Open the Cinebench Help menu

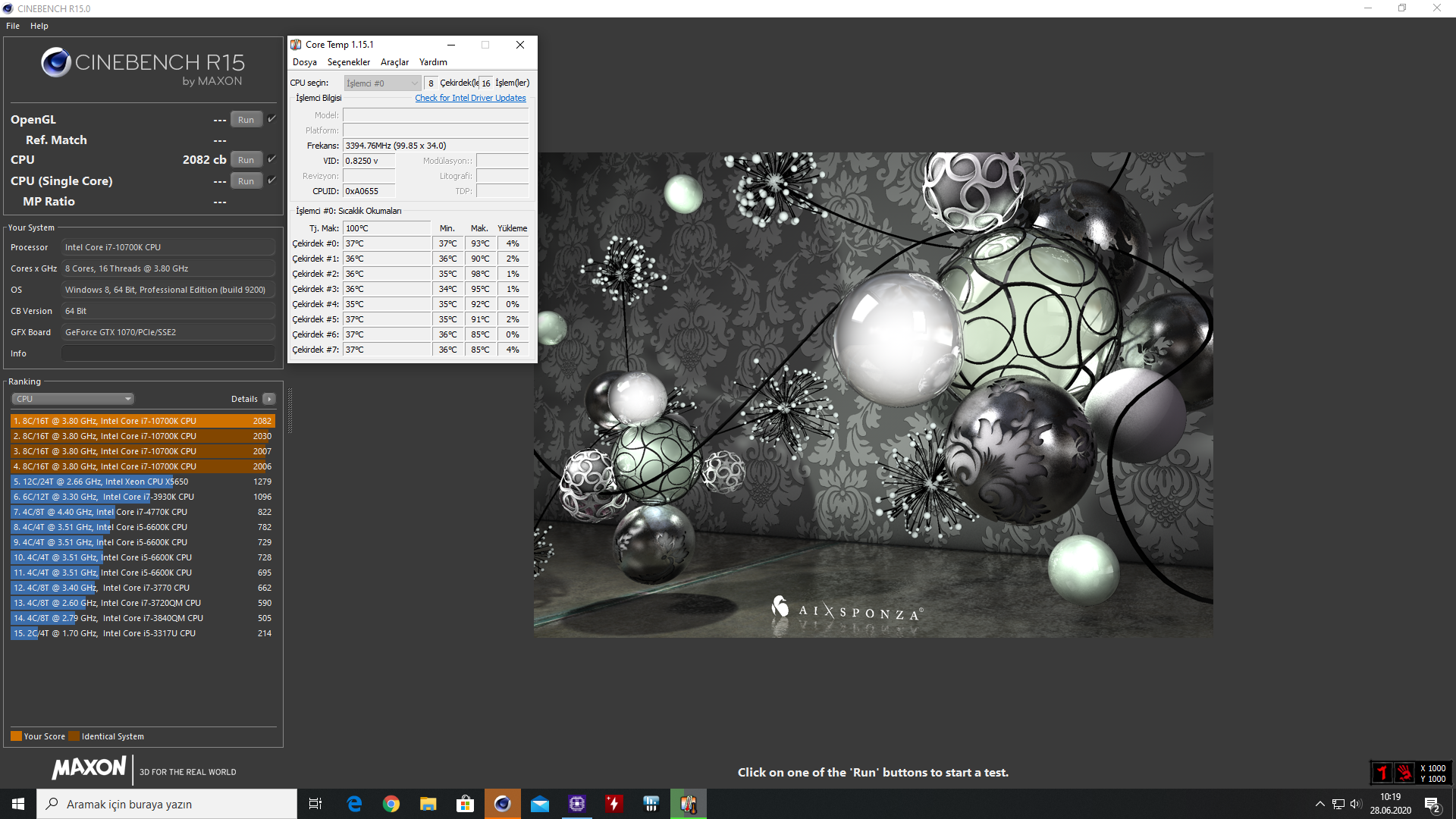tap(39, 26)
